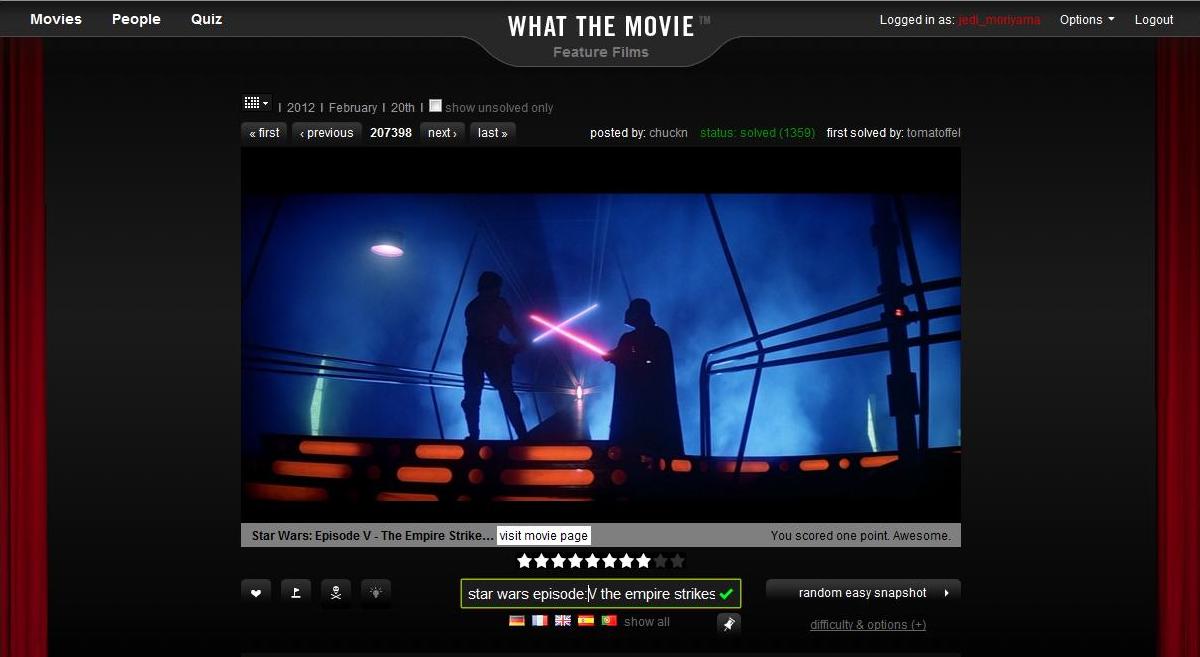
Task: Click the lightbulb hint icon
Action: click(x=376, y=593)
